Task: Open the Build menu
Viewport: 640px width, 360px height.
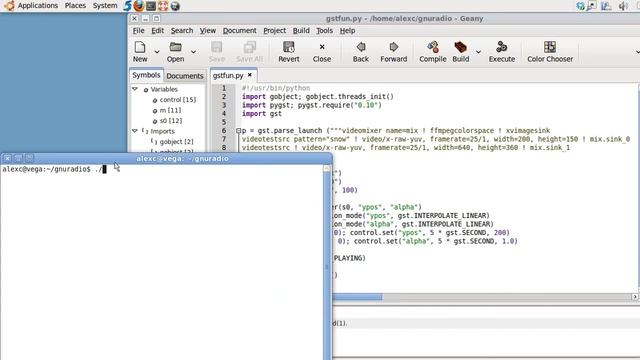Action: click(x=301, y=31)
